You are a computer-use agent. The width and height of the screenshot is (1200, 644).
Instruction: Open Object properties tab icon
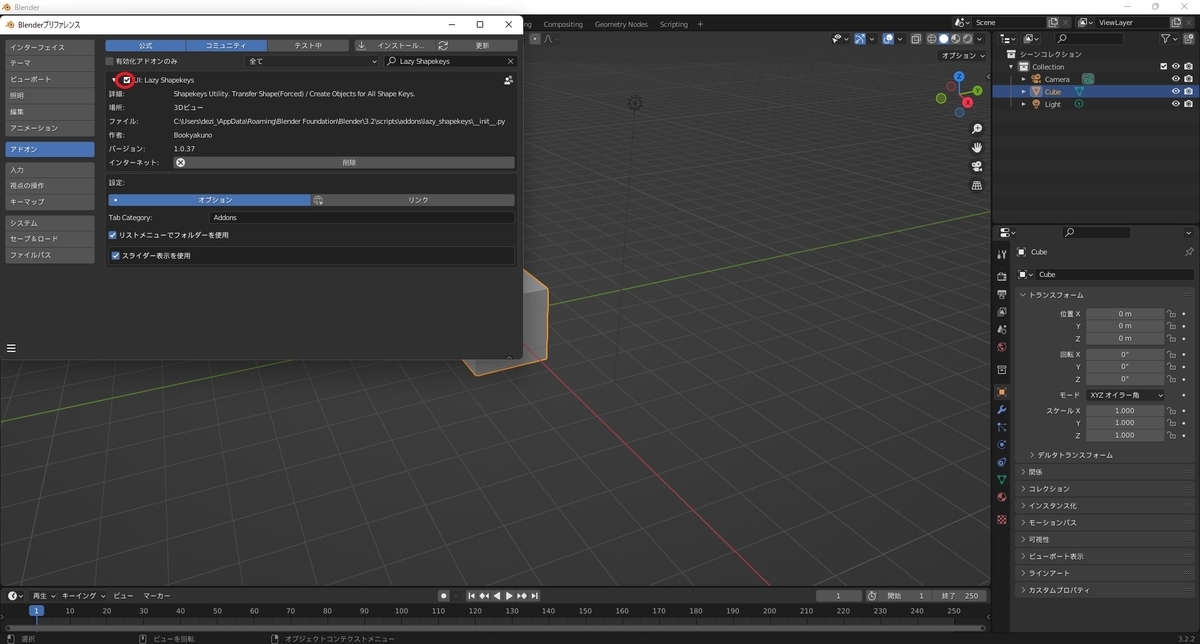pyautogui.click(x=1001, y=392)
